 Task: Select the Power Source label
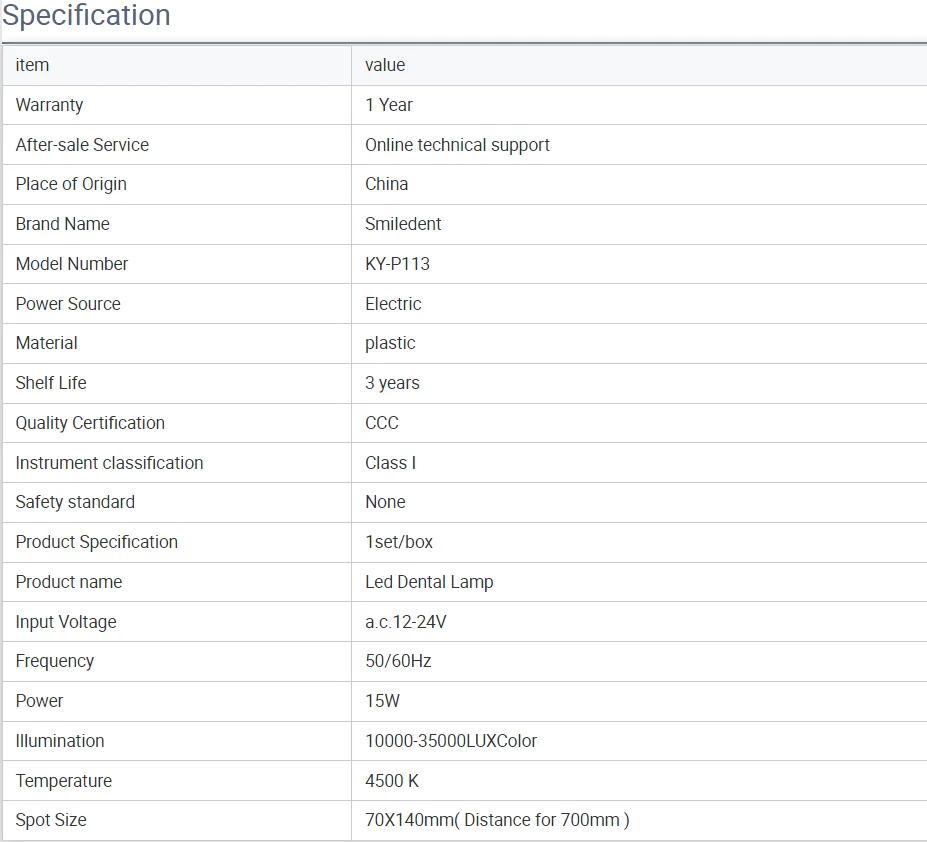68,304
